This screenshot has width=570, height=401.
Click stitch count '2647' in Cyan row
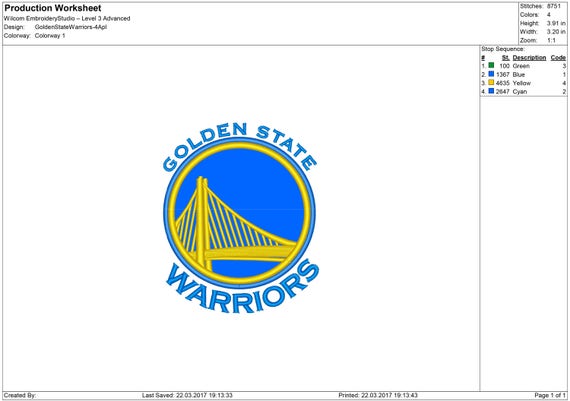click(x=503, y=92)
